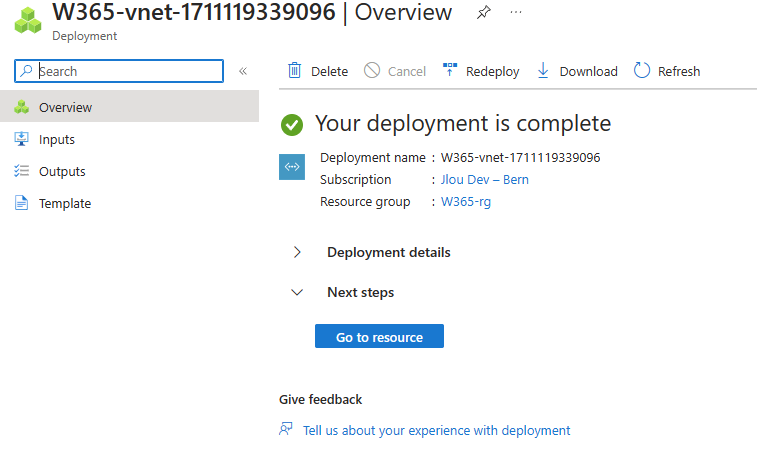757x451 pixels.
Task: Pin the deployment overview to dashboard
Action: (x=483, y=13)
